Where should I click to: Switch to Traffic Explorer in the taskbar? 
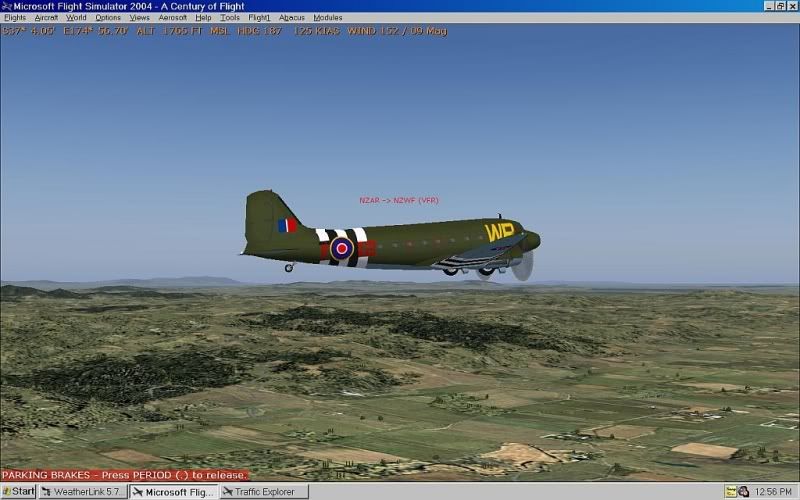(x=264, y=492)
